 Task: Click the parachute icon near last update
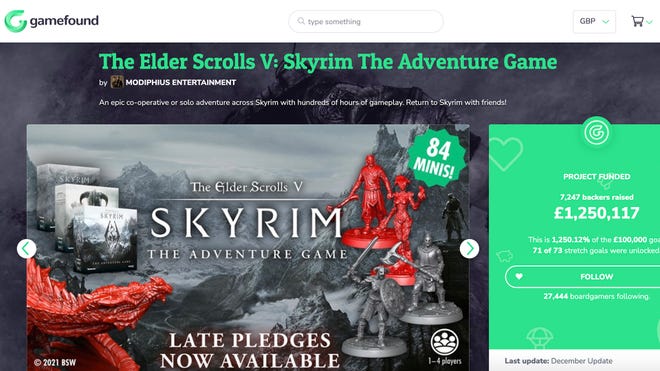[x=539, y=337]
